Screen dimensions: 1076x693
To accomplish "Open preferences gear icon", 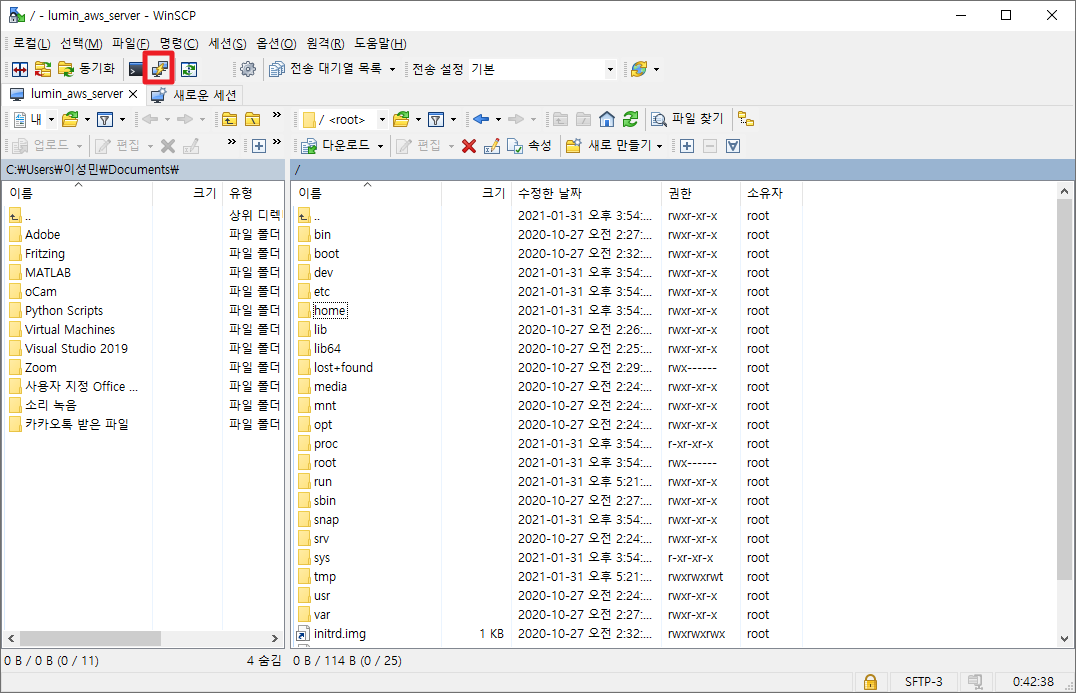I will tap(248, 69).
